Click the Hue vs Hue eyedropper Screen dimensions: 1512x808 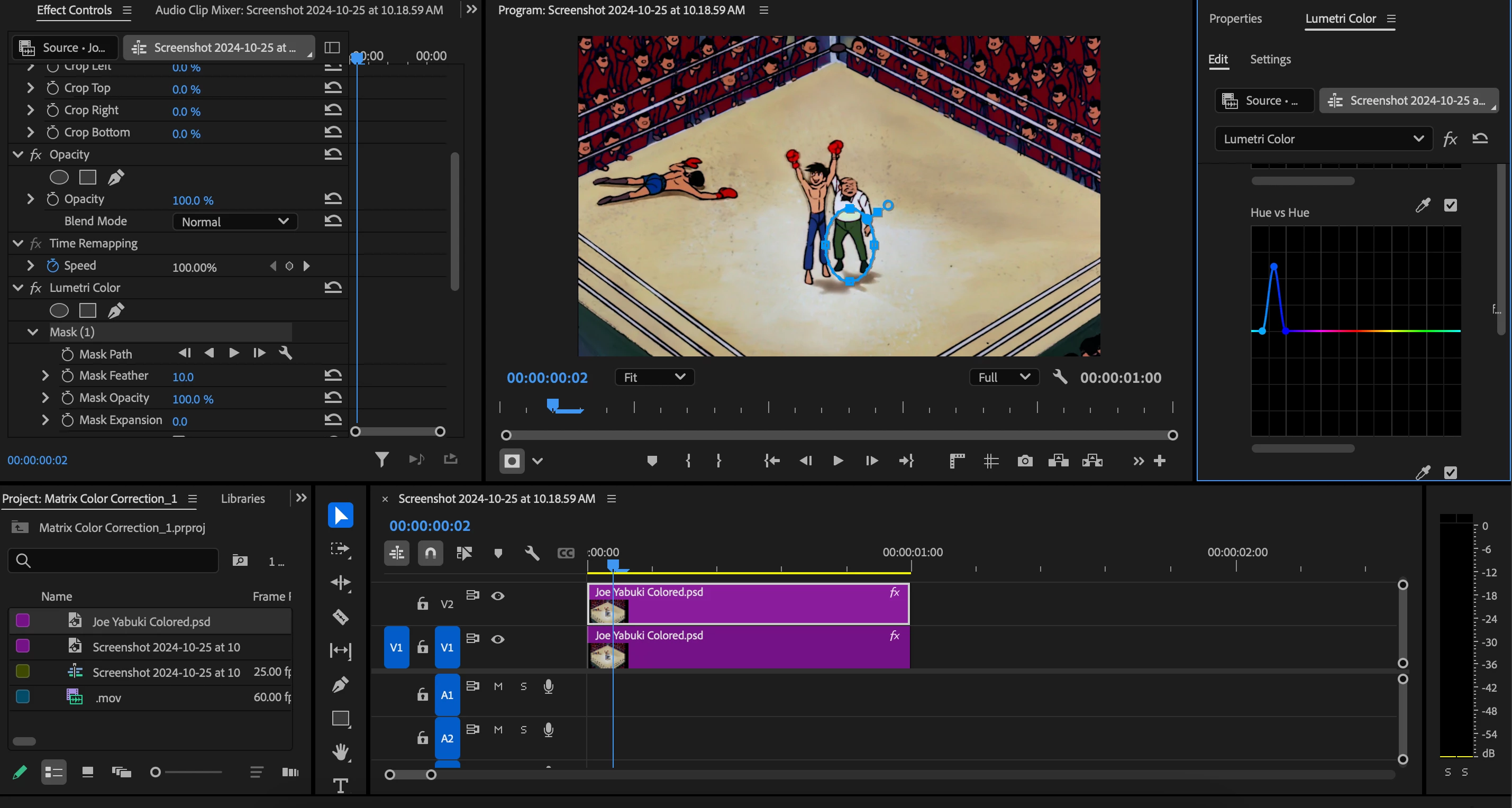[1423, 205]
